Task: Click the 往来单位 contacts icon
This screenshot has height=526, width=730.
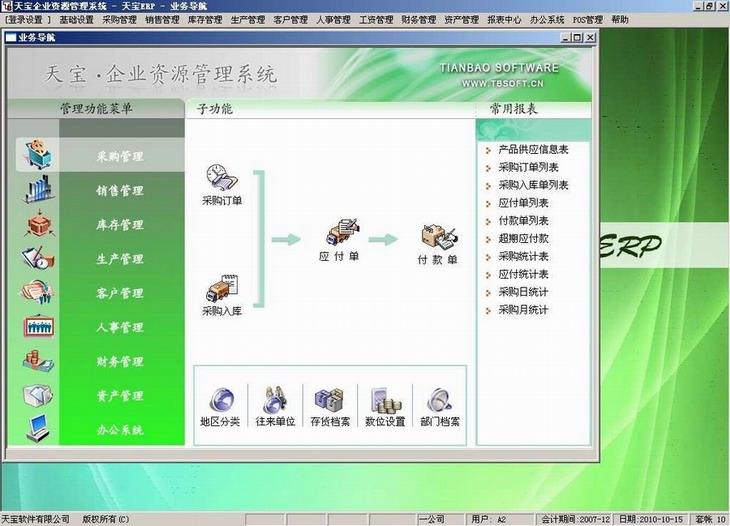Action: tap(275, 400)
